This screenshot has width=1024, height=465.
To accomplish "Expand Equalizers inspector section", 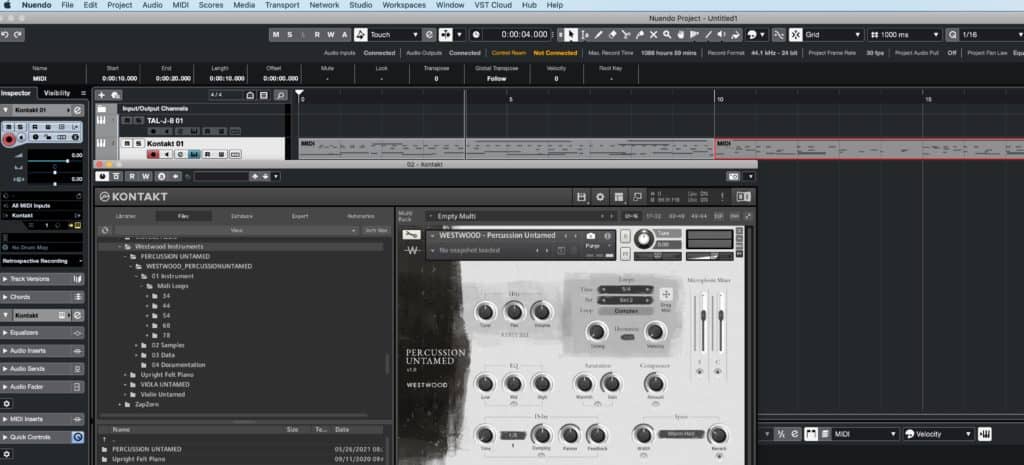I will coord(42,333).
